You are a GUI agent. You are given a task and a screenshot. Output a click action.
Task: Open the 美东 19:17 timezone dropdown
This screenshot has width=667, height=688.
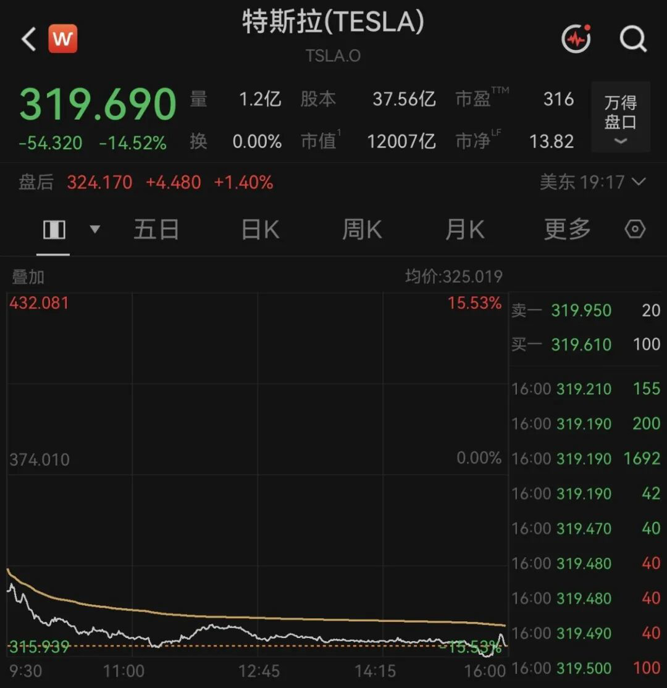pyautogui.click(x=592, y=182)
